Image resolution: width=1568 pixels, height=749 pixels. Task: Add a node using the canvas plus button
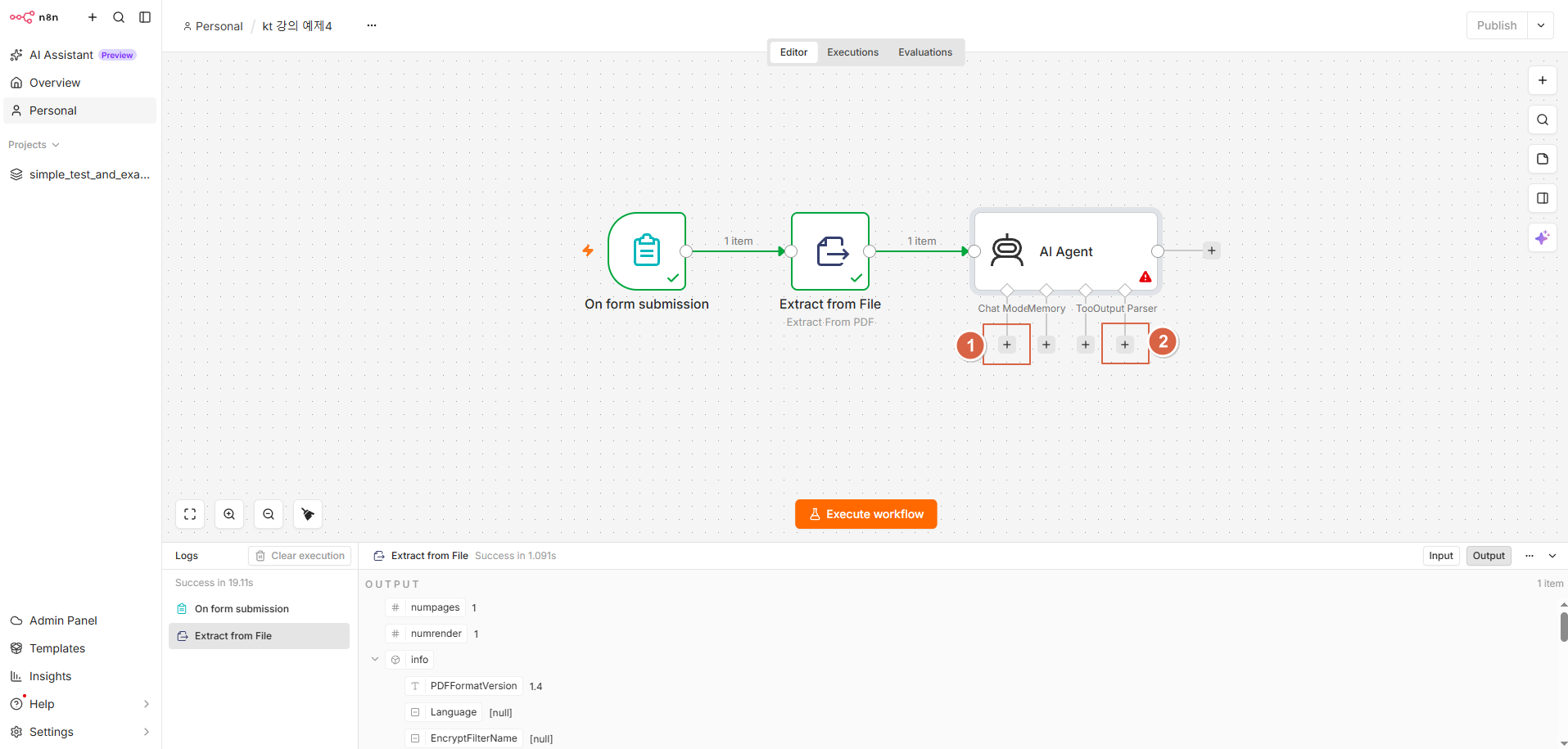coord(1543,80)
